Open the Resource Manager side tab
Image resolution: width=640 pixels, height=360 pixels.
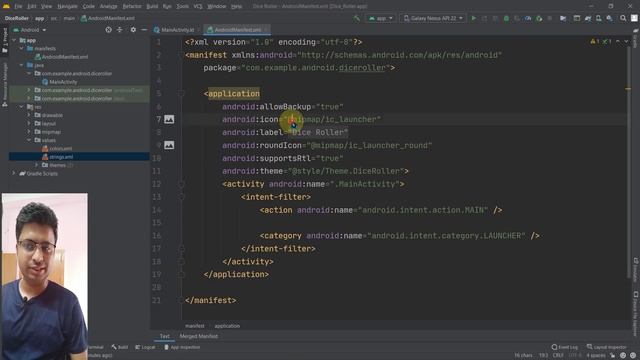coord(5,84)
